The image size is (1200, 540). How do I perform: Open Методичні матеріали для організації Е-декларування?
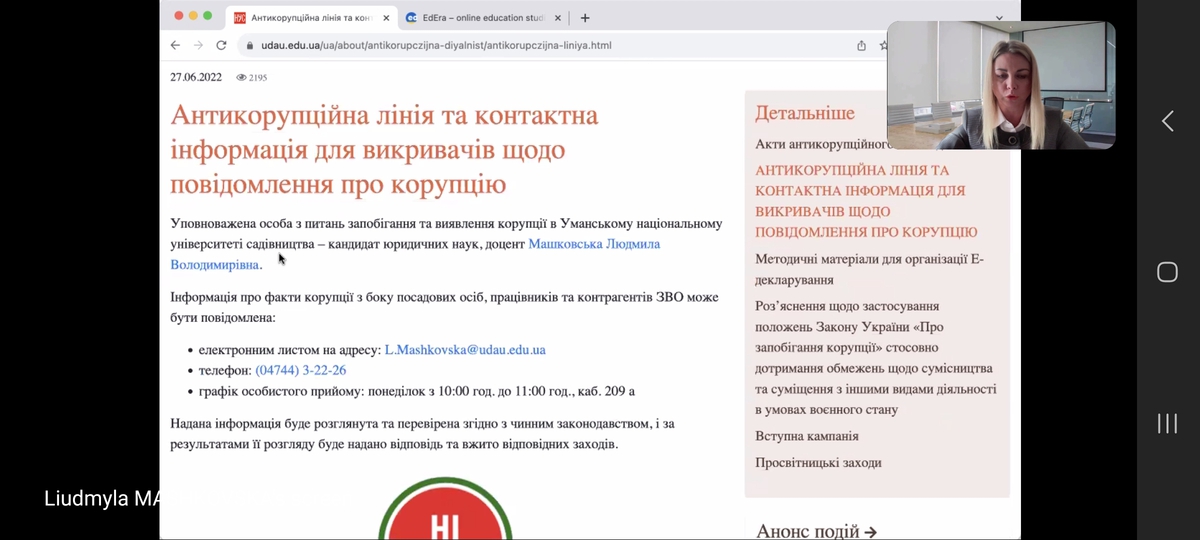coord(870,269)
